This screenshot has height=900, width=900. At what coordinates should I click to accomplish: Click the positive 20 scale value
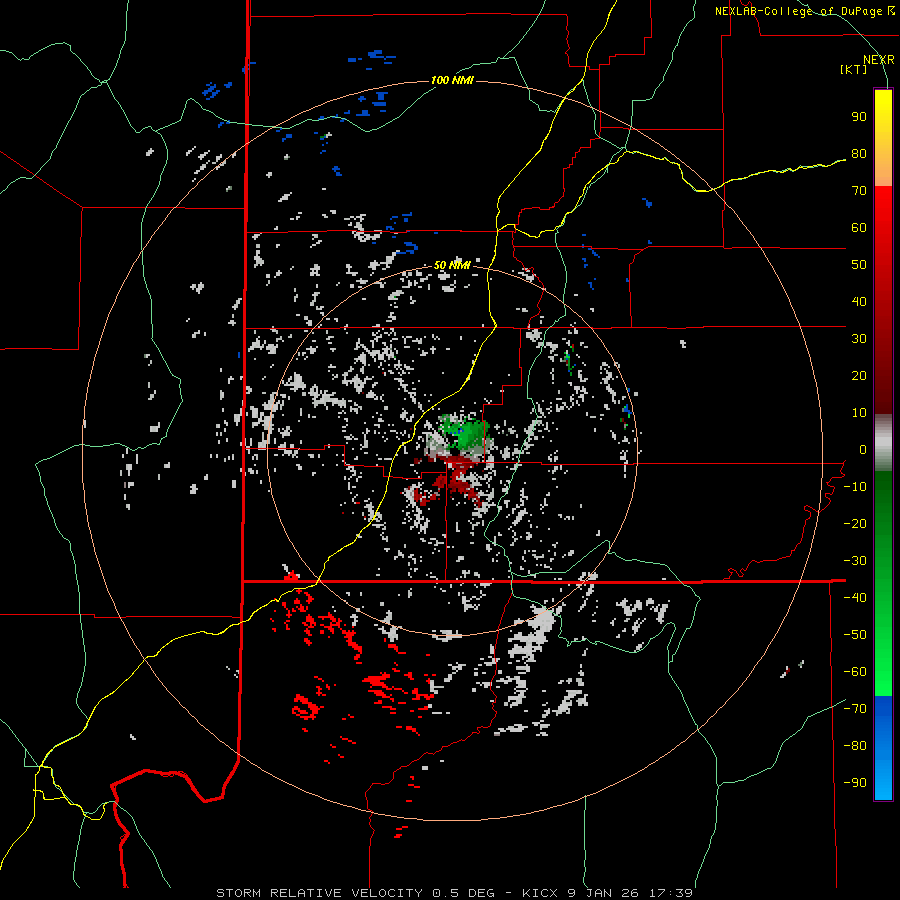tap(859, 376)
